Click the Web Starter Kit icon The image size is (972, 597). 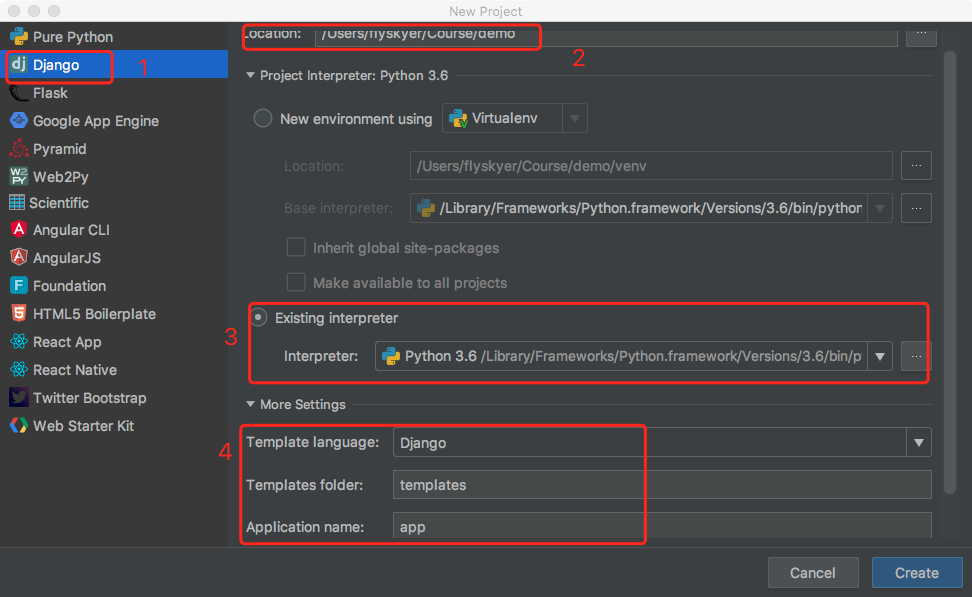19,425
